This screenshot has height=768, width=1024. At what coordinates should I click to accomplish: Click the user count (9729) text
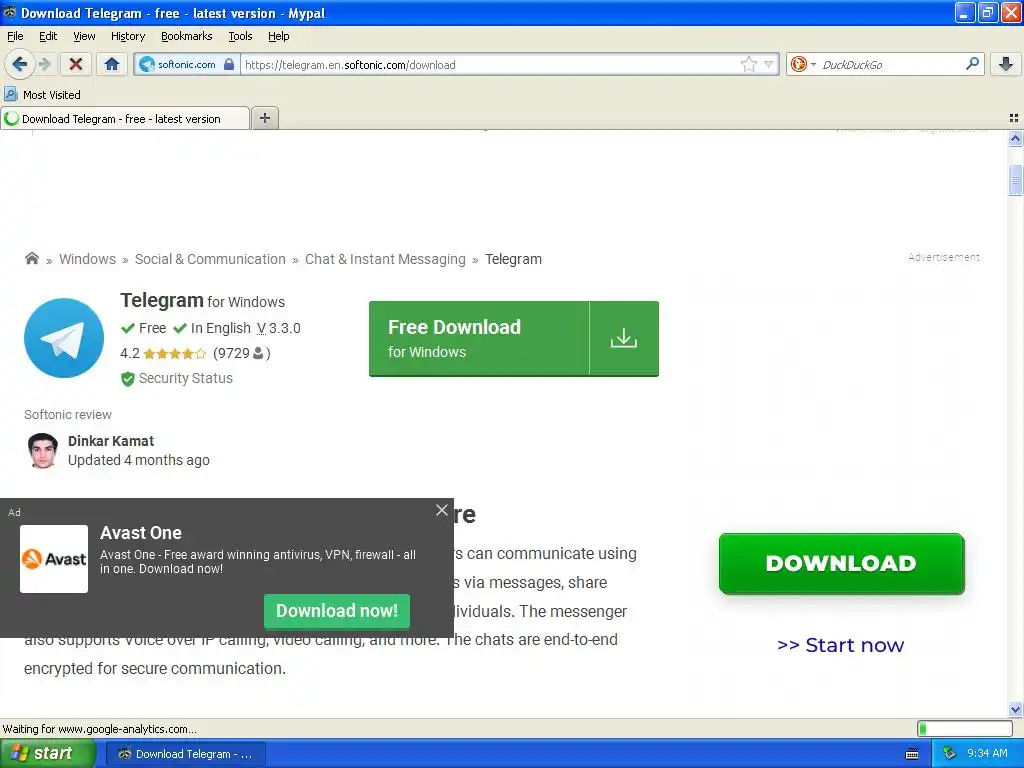point(242,353)
